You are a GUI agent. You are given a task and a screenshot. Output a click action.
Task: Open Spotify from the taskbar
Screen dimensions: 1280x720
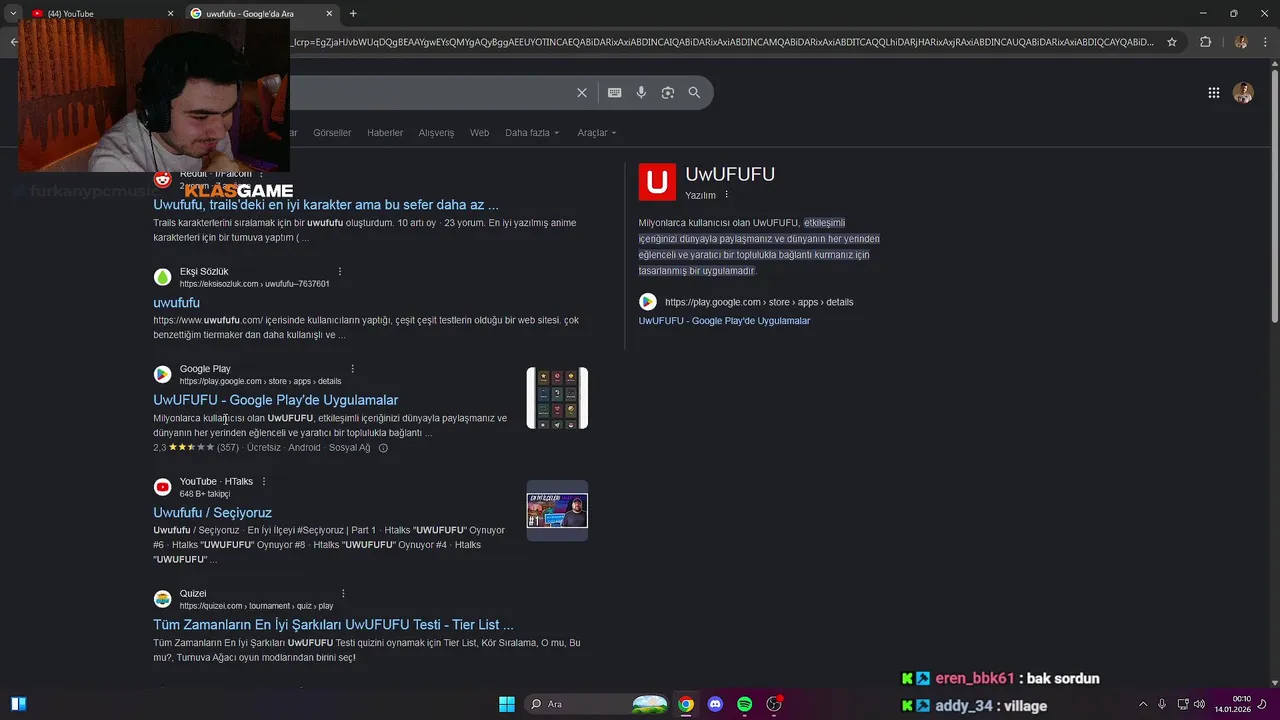(x=745, y=704)
